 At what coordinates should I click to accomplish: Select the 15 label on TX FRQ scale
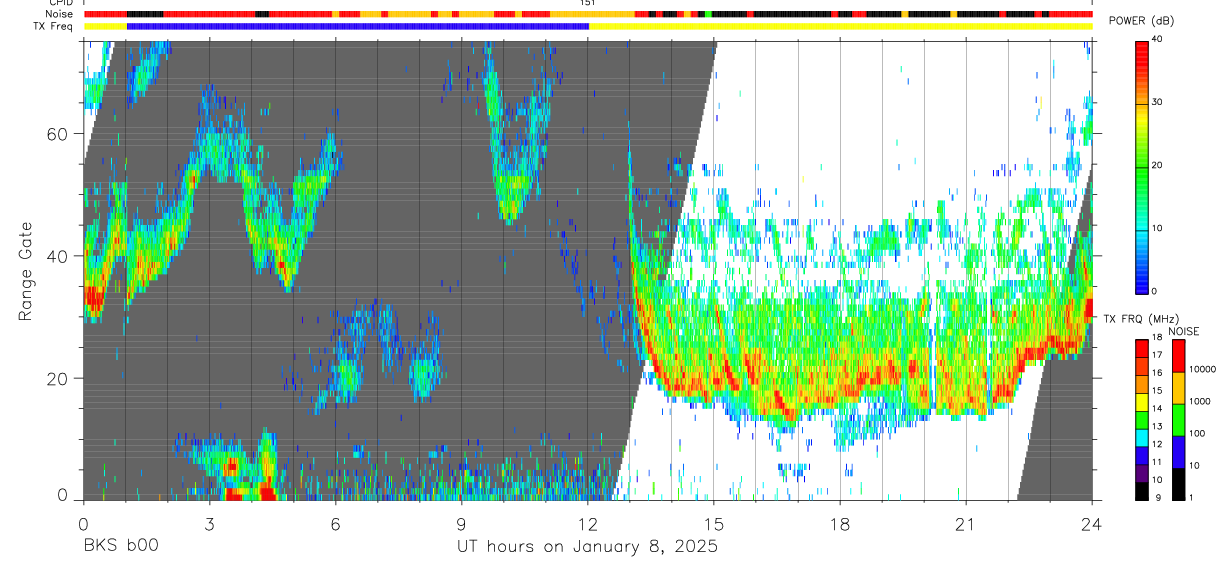coord(1157,390)
